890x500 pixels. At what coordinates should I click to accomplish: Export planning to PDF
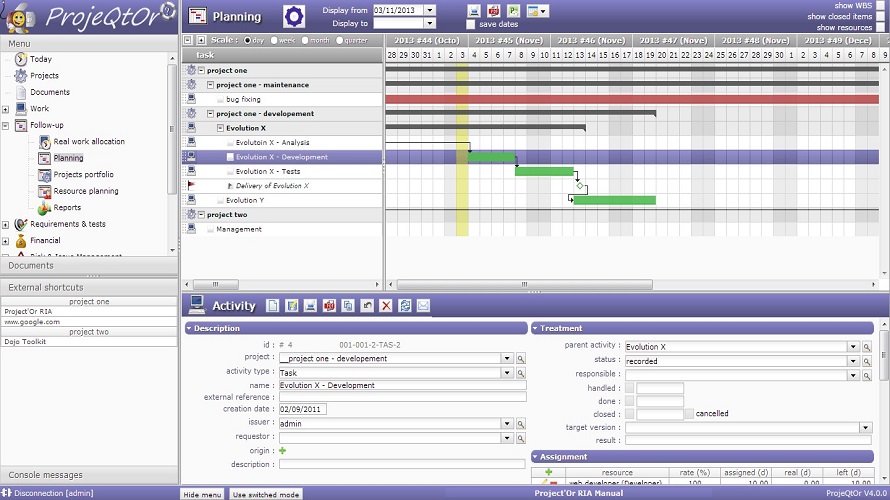(x=494, y=10)
